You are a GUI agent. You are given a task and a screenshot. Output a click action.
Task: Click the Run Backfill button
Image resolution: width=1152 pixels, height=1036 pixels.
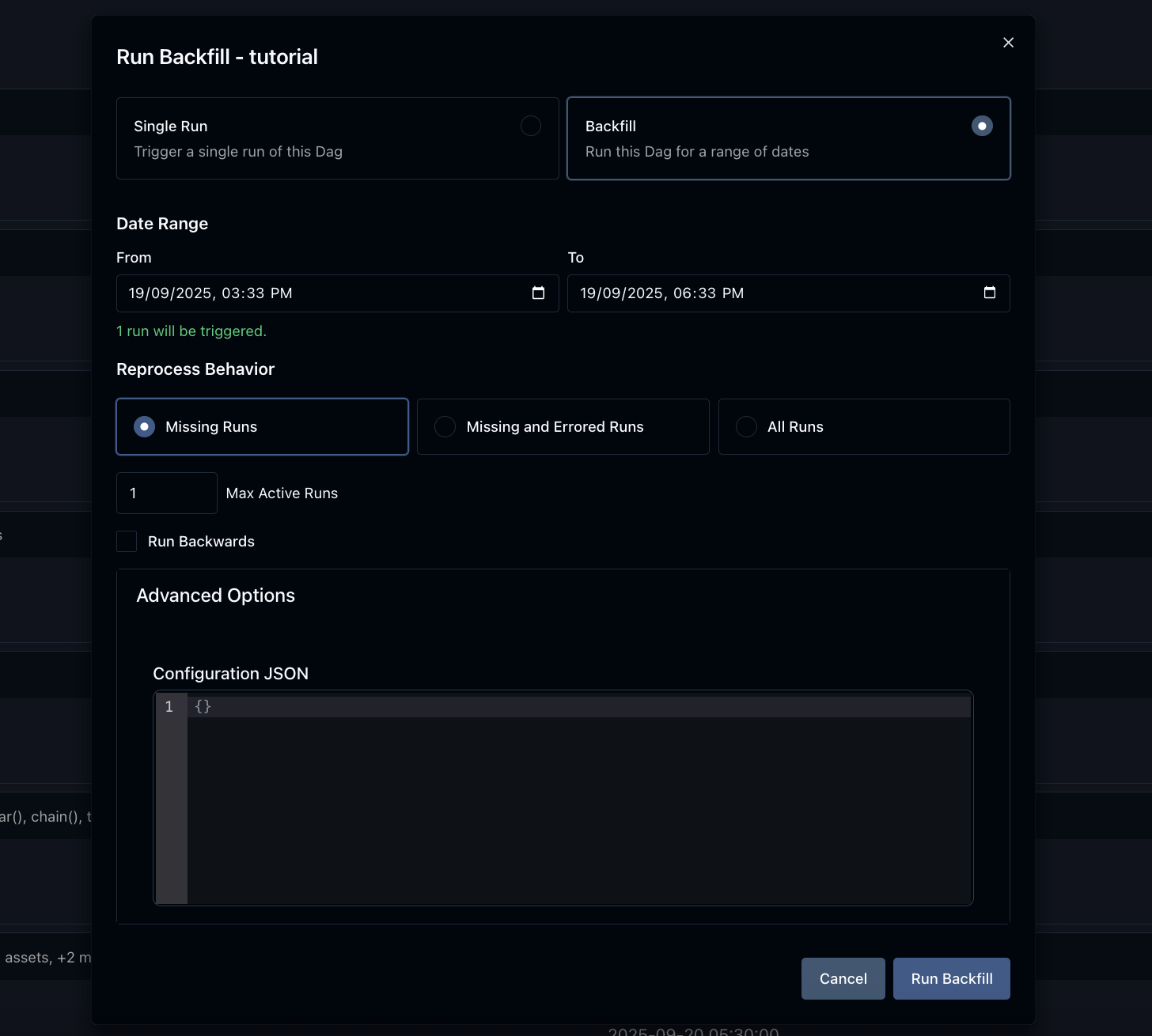click(951, 978)
